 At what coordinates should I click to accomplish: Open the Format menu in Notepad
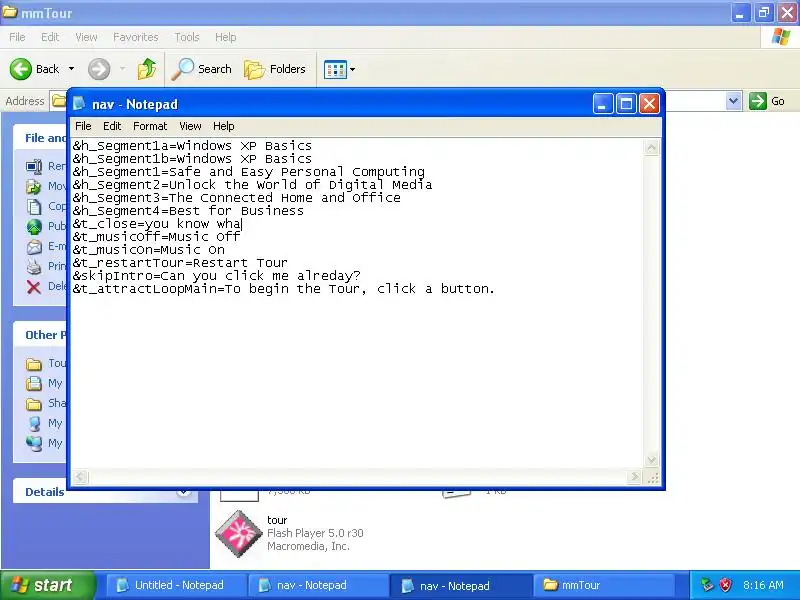click(150, 126)
